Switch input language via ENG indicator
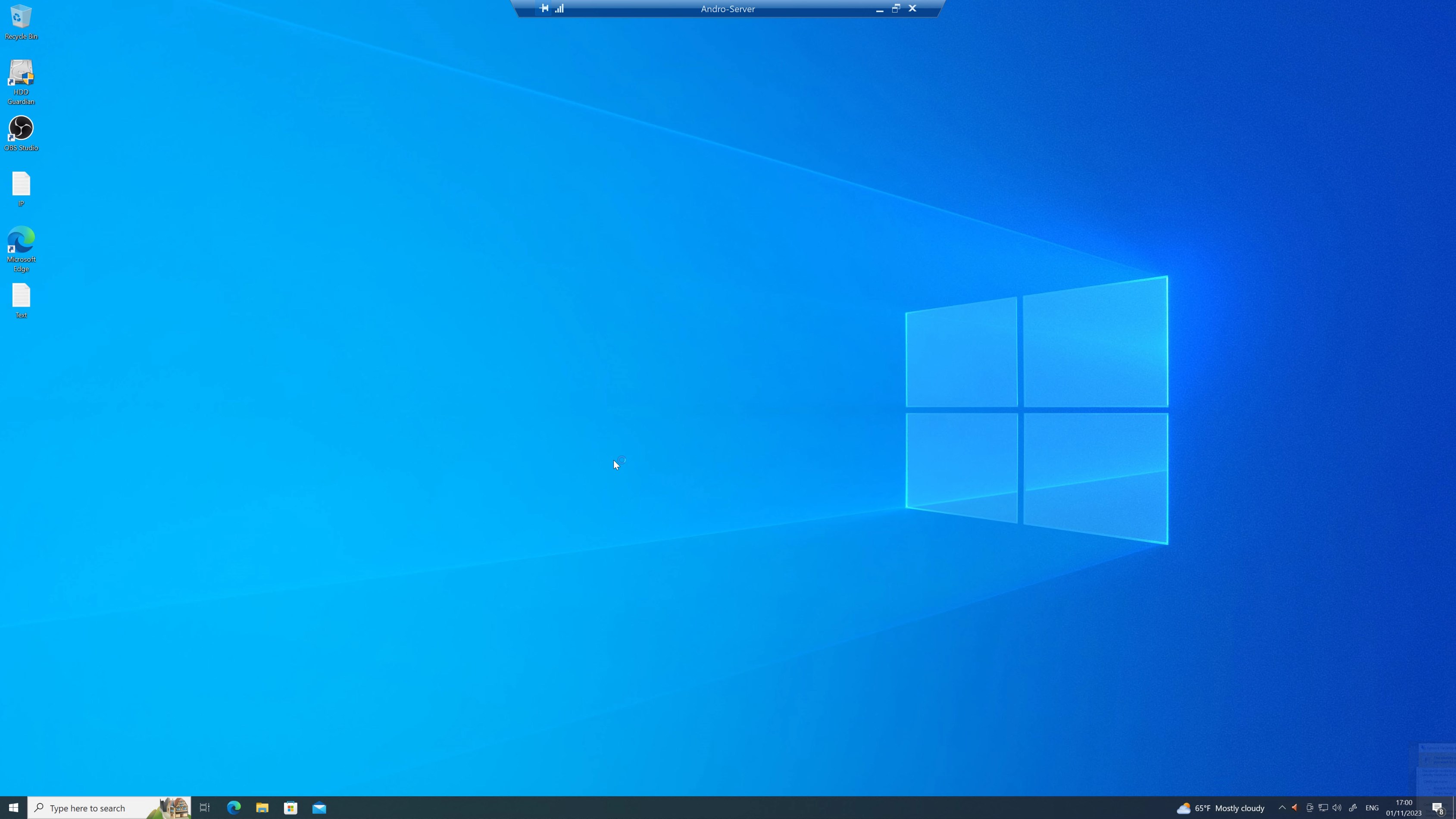This screenshot has height=819, width=1456. coord(1372,808)
